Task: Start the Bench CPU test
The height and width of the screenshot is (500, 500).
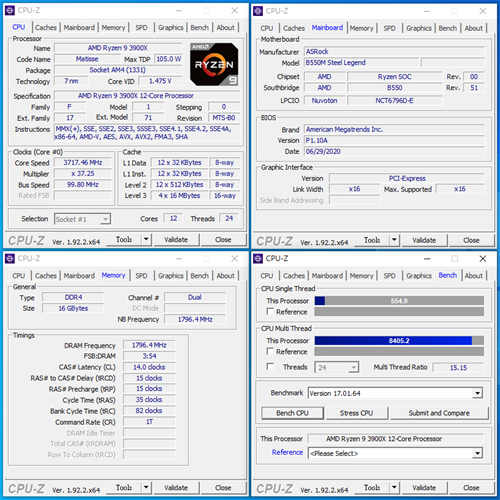Action: pyautogui.click(x=292, y=413)
